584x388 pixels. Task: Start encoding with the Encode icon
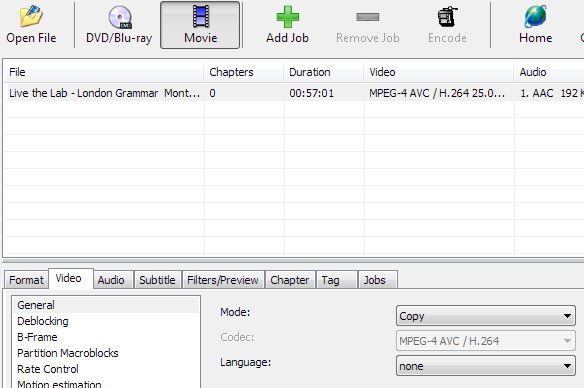[x=447, y=17]
